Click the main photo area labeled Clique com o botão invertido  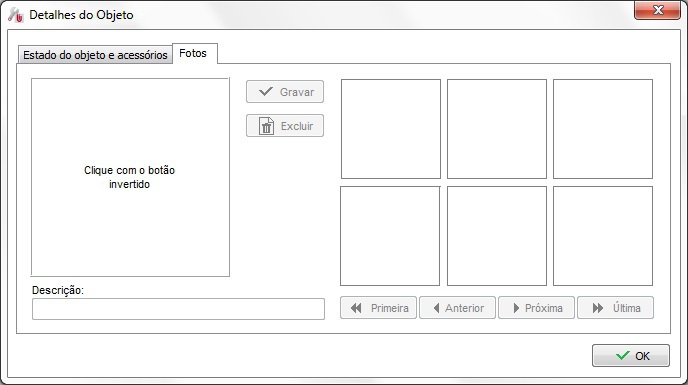click(x=130, y=177)
